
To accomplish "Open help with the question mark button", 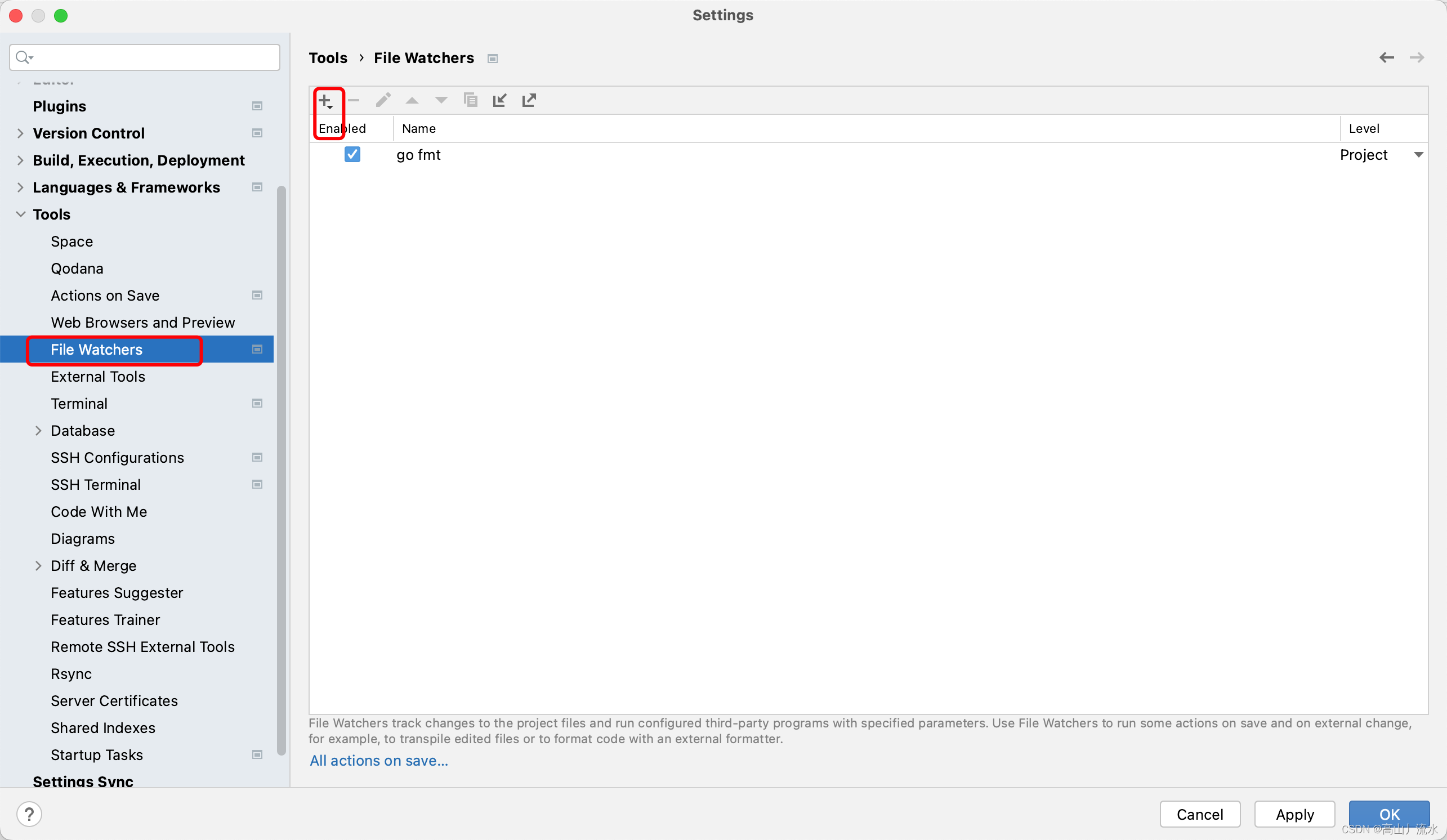I will pyautogui.click(x=29, y=814).
